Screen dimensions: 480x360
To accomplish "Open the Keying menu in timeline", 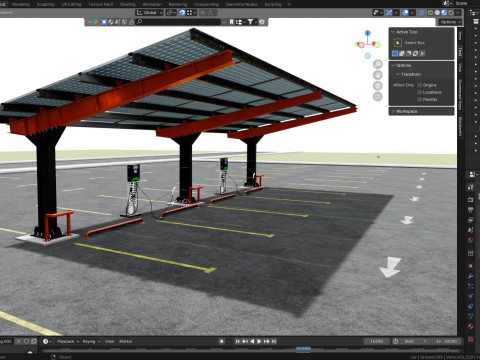I will pos(91,342).
